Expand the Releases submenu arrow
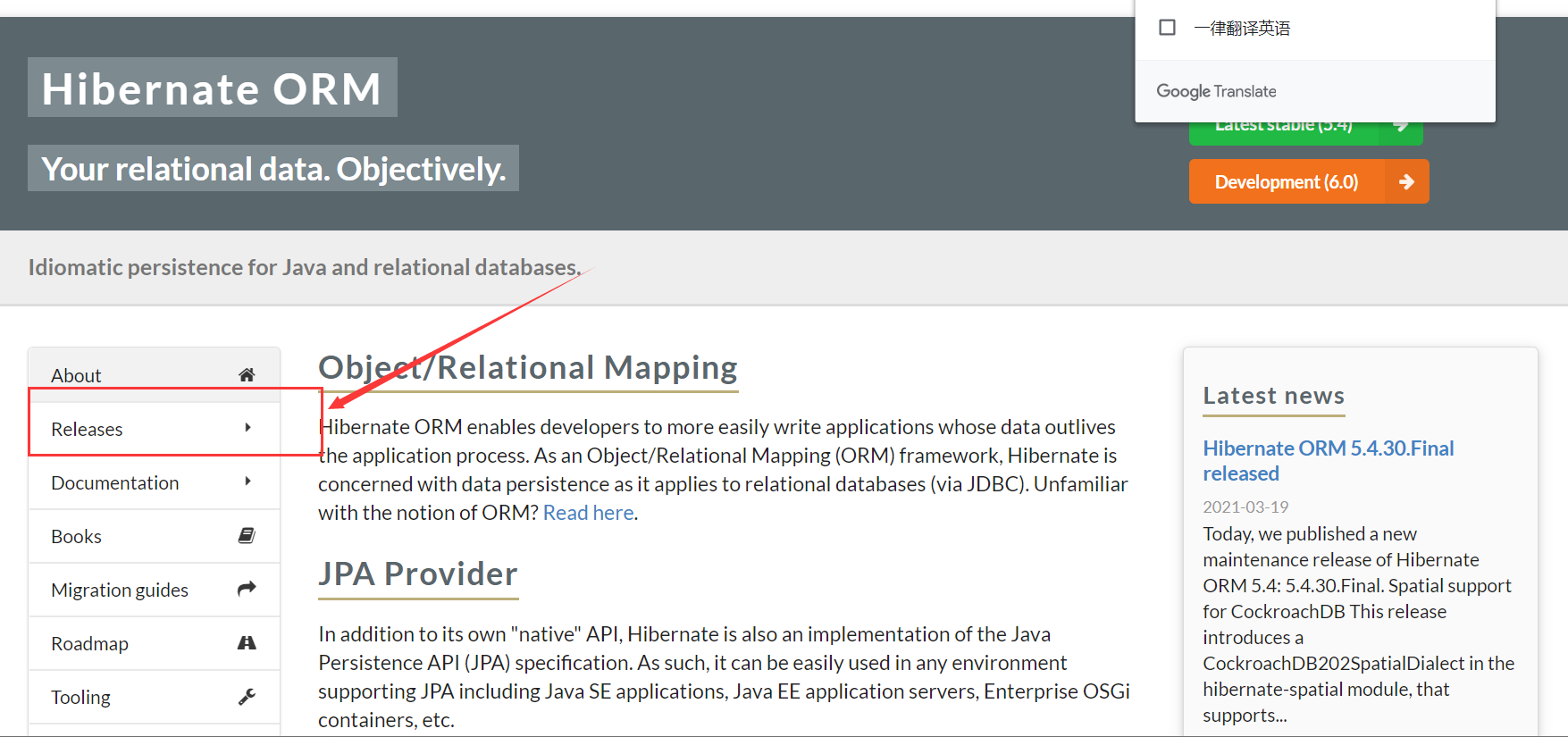Viewport: 1568px width, 737px height. pos(247,428)
